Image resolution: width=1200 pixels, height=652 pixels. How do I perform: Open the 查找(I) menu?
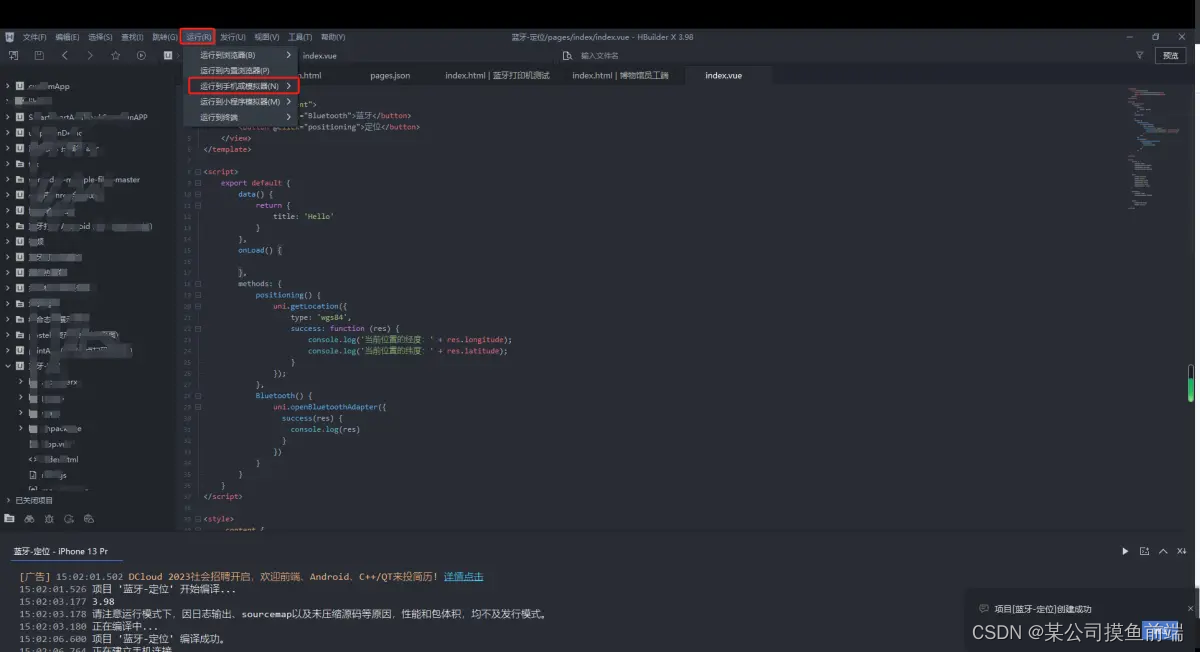[132, 37]
